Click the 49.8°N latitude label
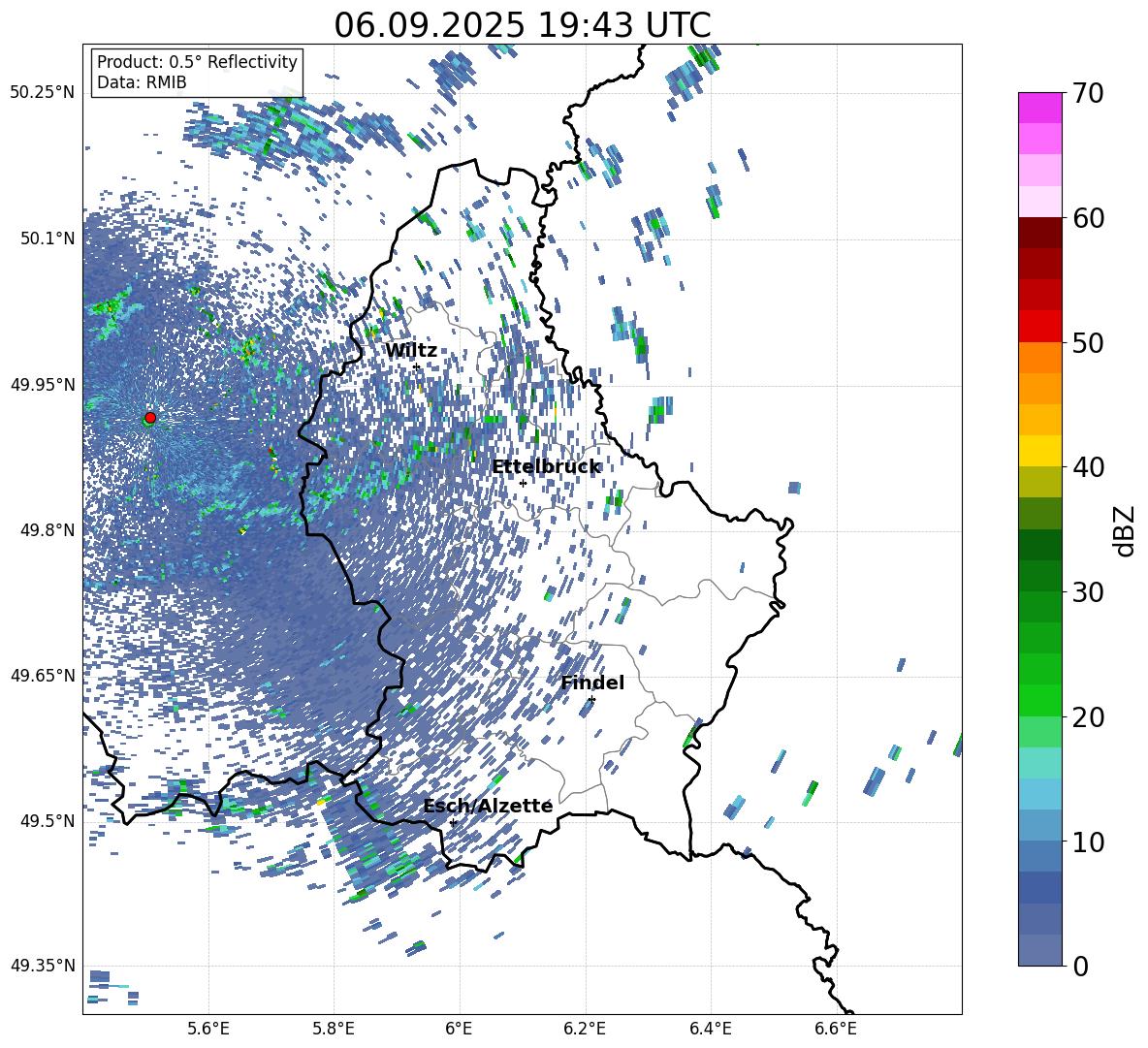Viewport: 1148px width, 1048px height. 48,530
